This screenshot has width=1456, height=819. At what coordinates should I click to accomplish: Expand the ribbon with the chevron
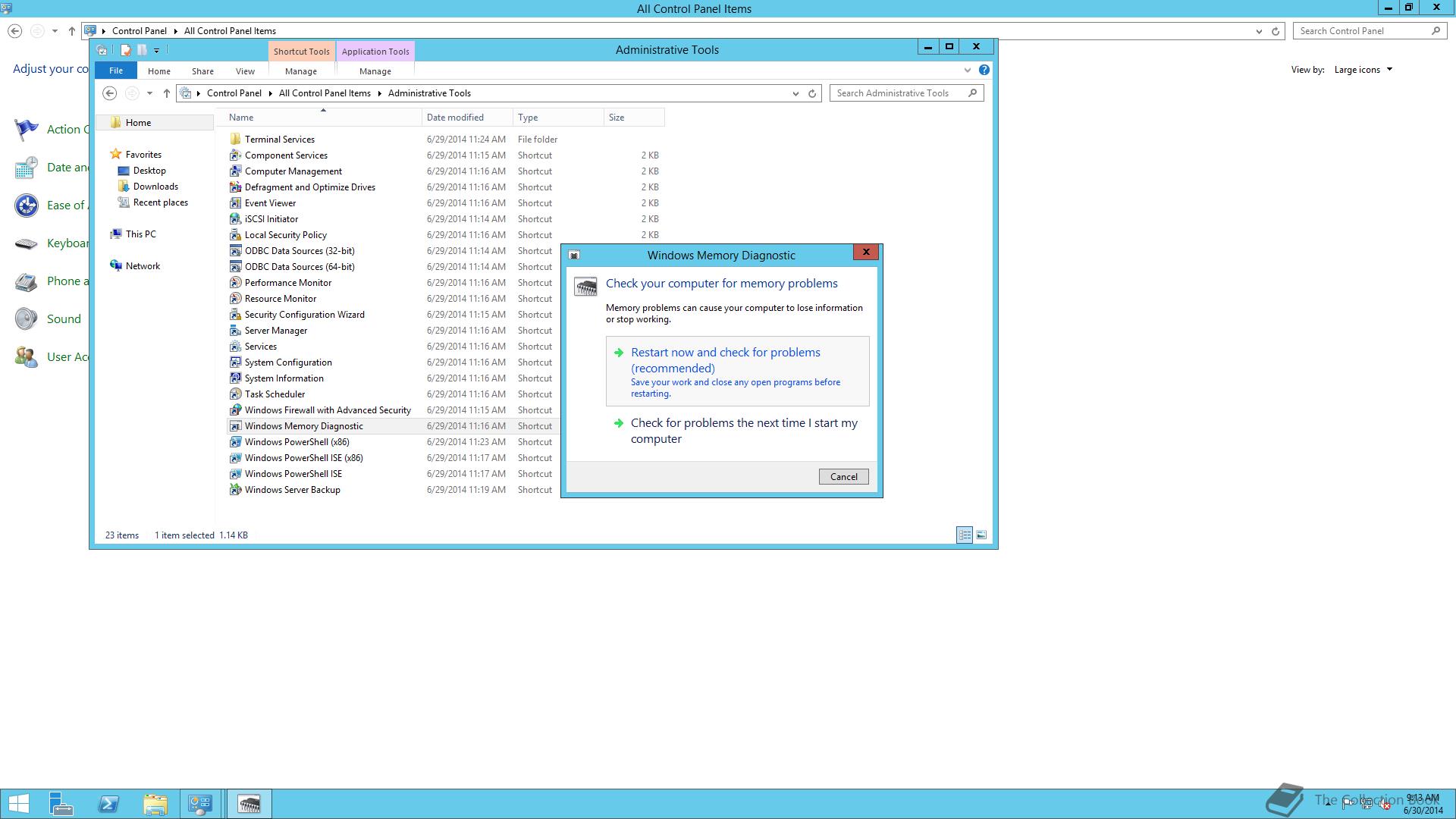click(x=967, y=70)
